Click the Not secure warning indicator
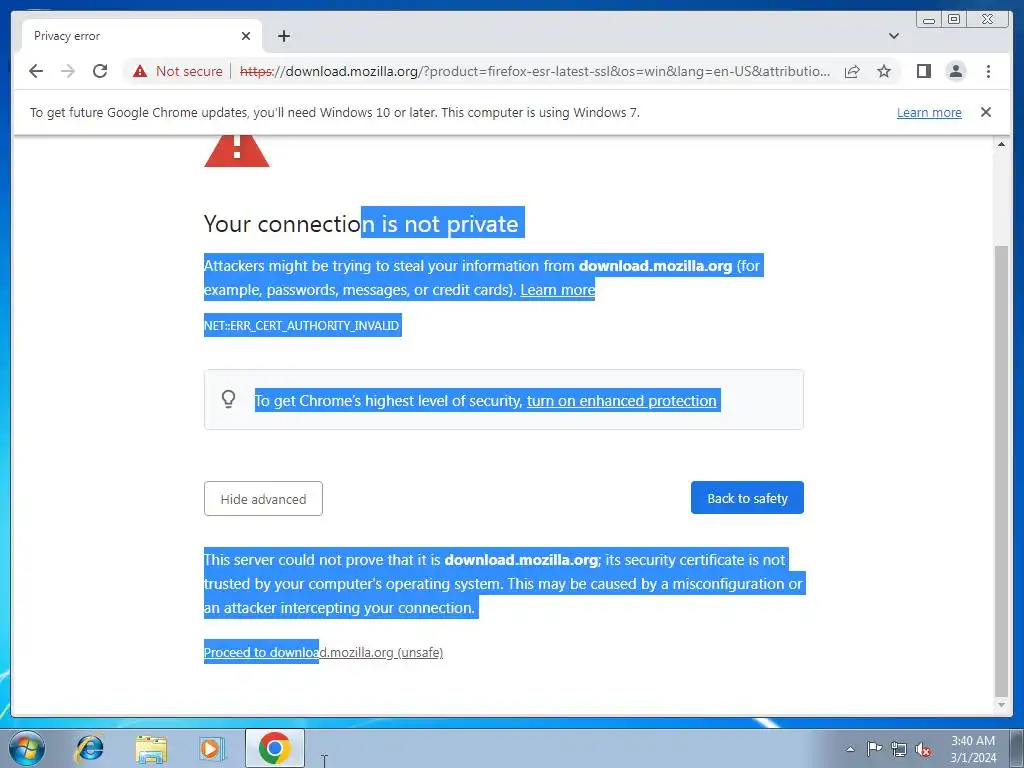Screen dimensions: 1024x768 coord(178,71)
